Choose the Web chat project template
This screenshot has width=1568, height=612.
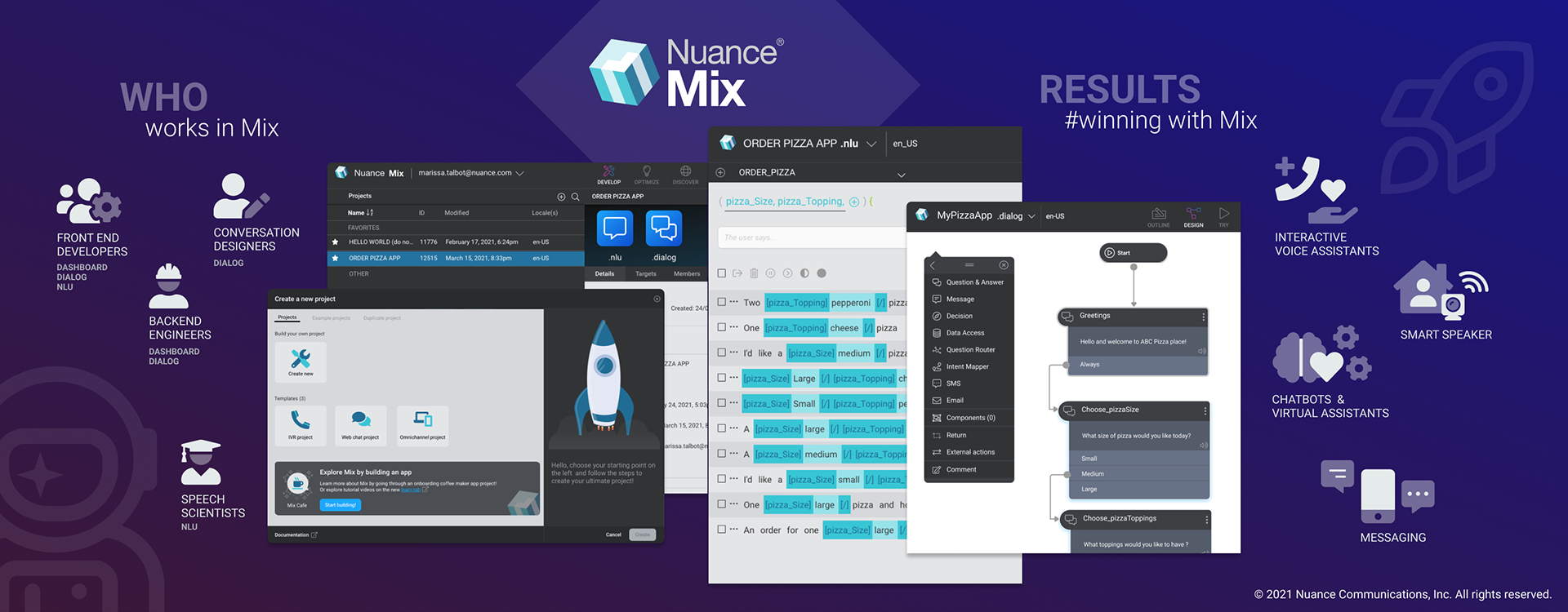360,425
